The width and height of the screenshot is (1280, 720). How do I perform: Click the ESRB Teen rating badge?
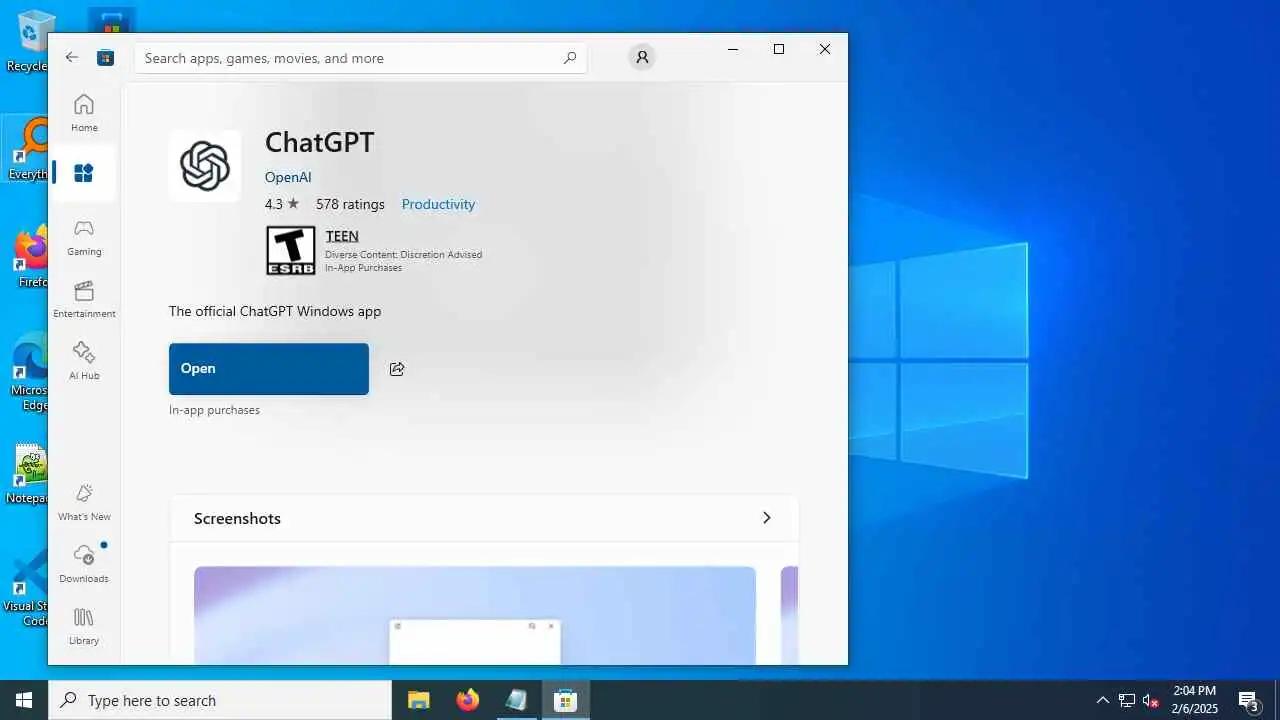(290, 250)
